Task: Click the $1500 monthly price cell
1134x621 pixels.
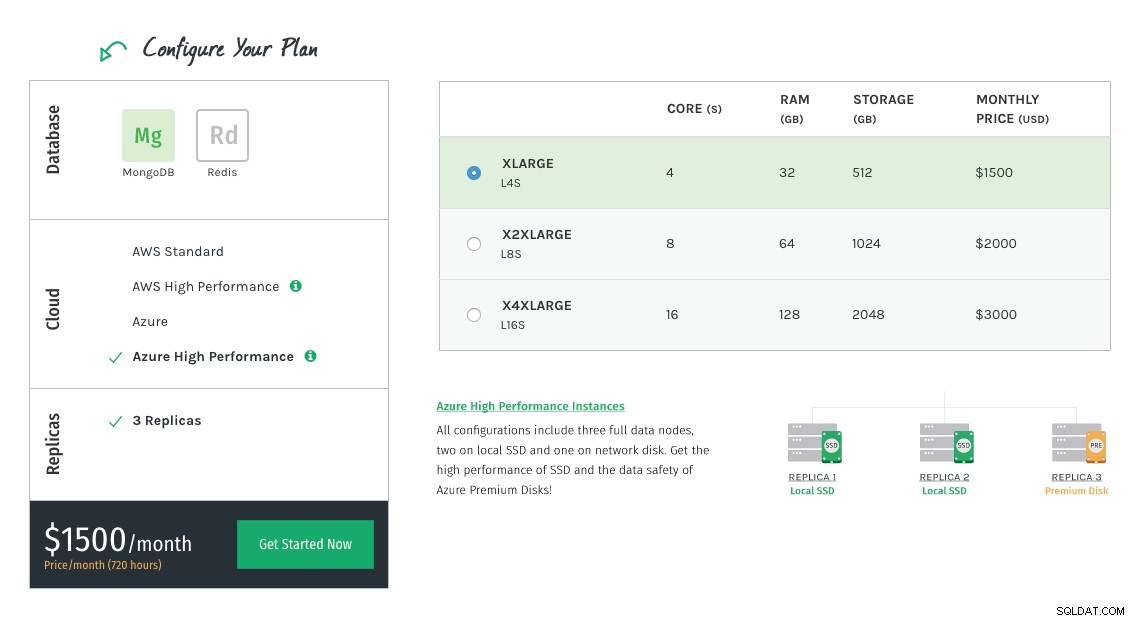Action: 994,173
